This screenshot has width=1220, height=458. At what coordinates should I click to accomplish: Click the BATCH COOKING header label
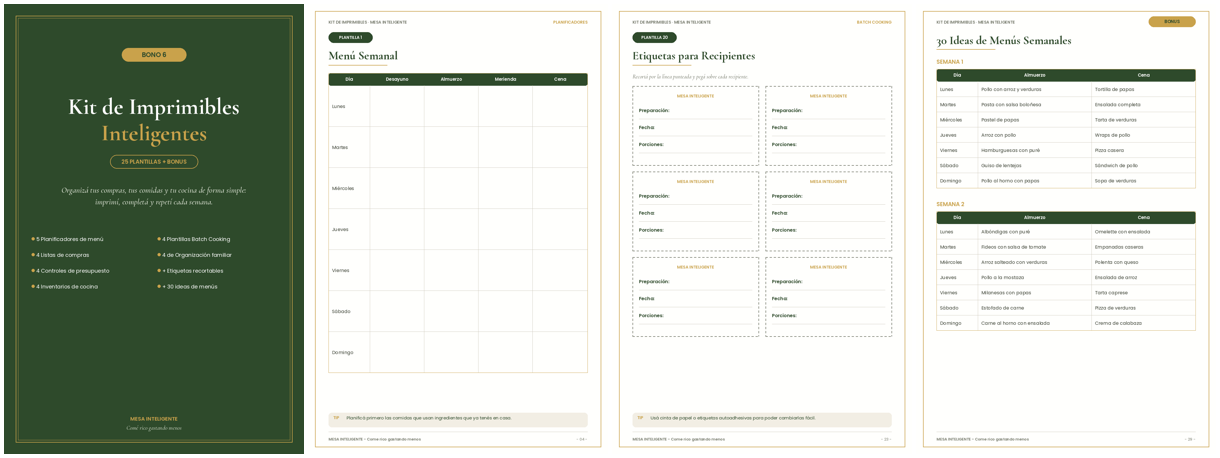coord(874,21)
